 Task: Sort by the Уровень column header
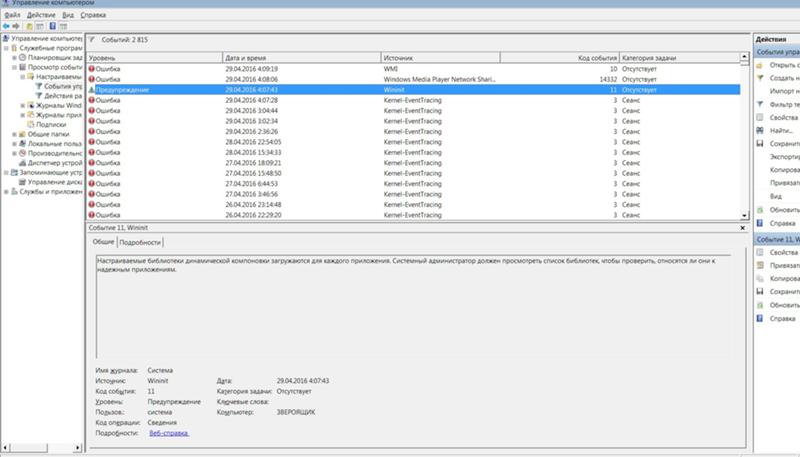pos(155,58)
